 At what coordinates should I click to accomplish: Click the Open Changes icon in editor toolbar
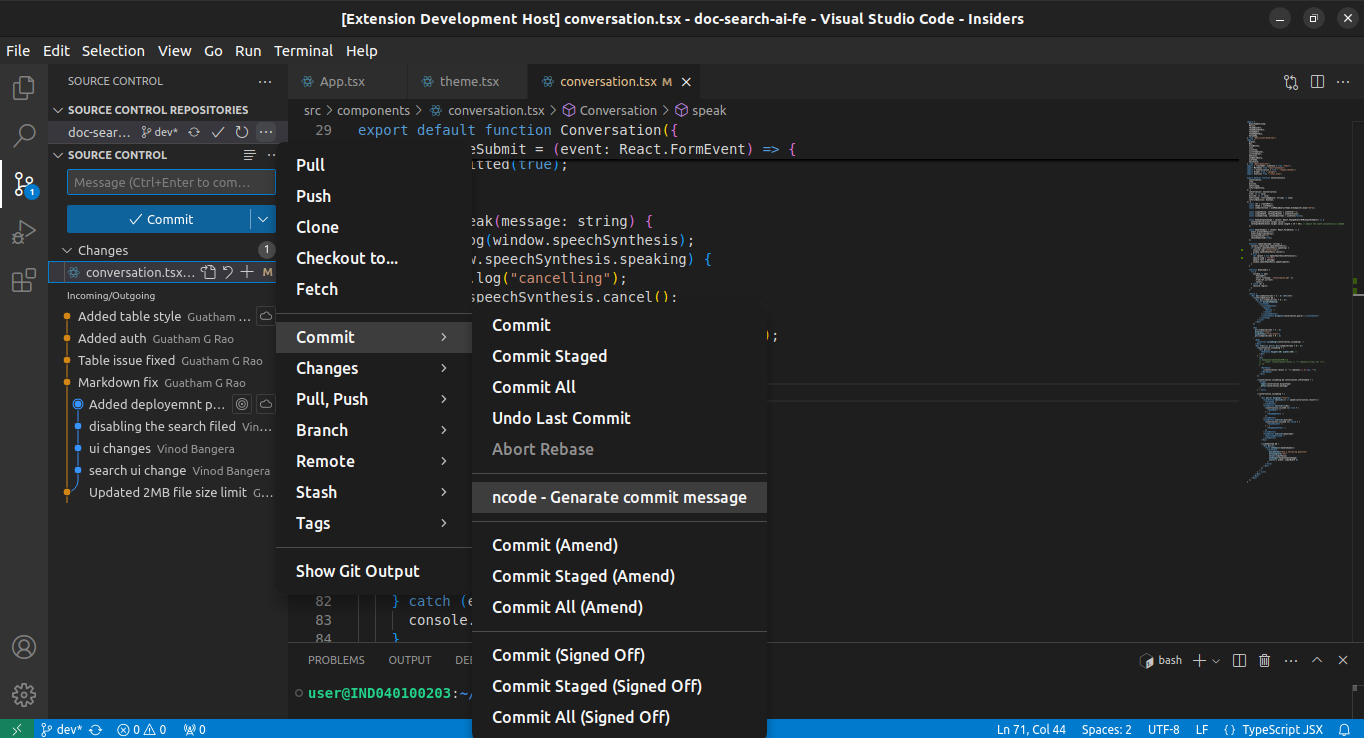click(1291, 81)
